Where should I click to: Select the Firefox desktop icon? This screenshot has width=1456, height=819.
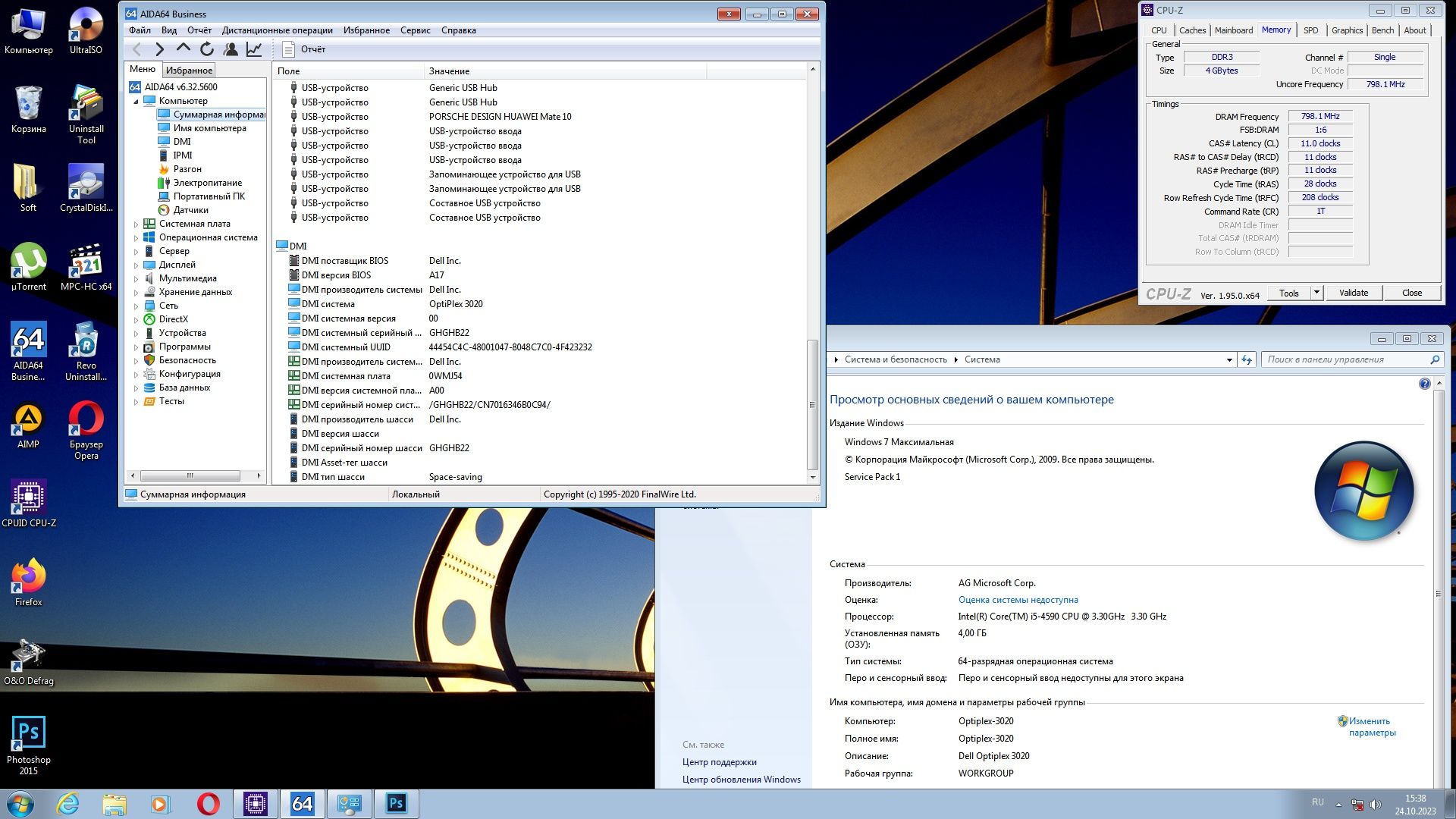coord(28,582)
